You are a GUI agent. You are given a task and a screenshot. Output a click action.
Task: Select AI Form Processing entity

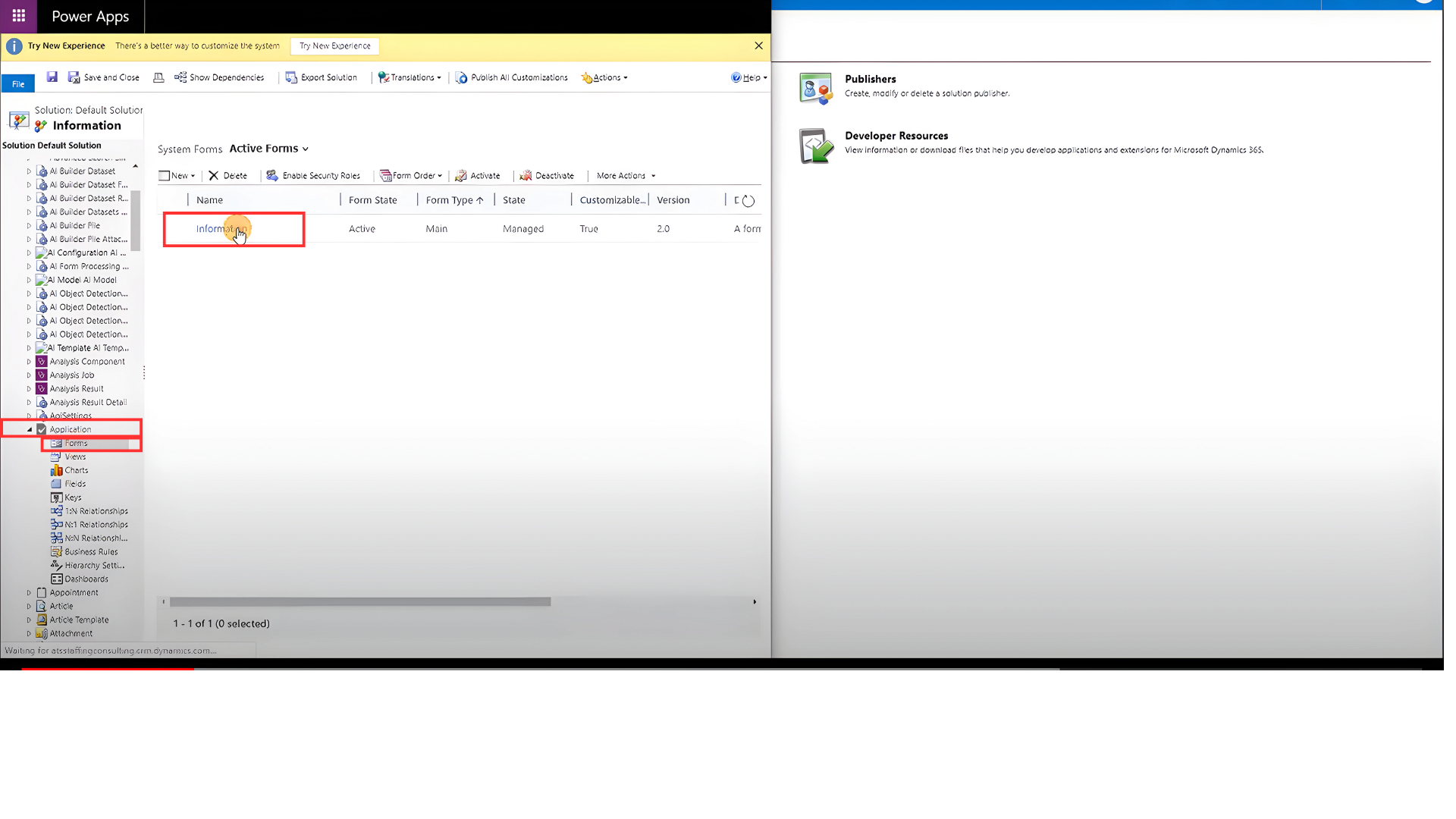coord(89,266)
